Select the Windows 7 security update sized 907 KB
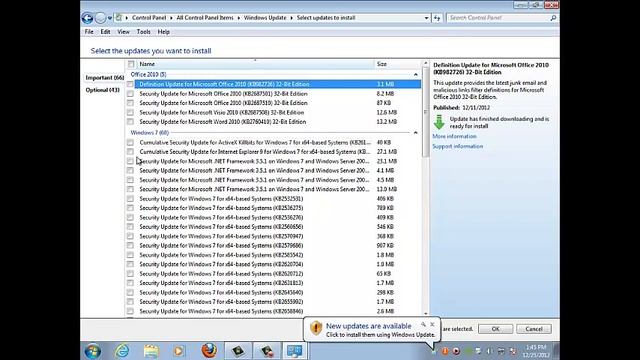Viewport: 640px width, 360px height. 273,246
